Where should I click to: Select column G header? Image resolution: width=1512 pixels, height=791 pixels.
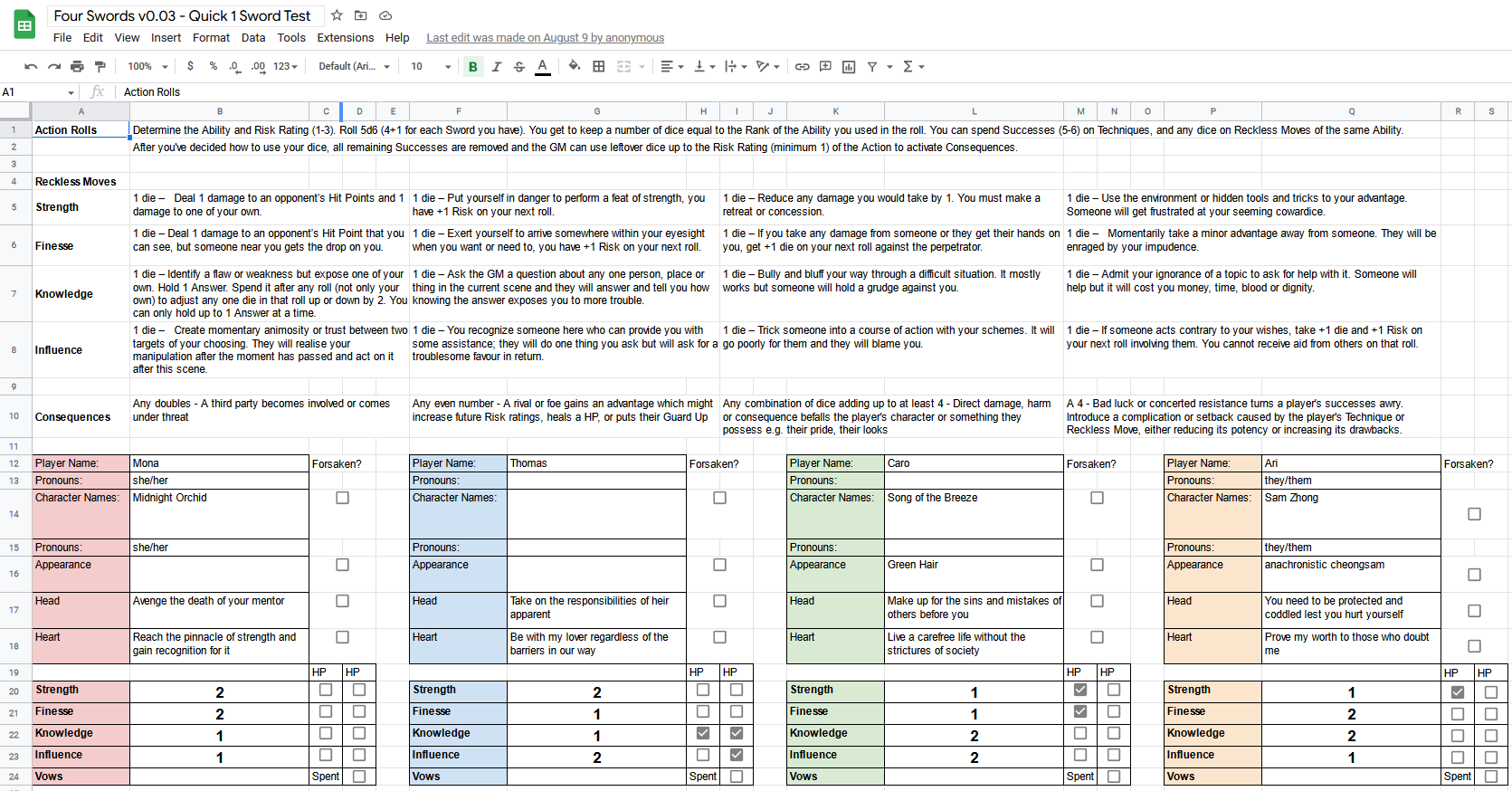click(597, 111)
